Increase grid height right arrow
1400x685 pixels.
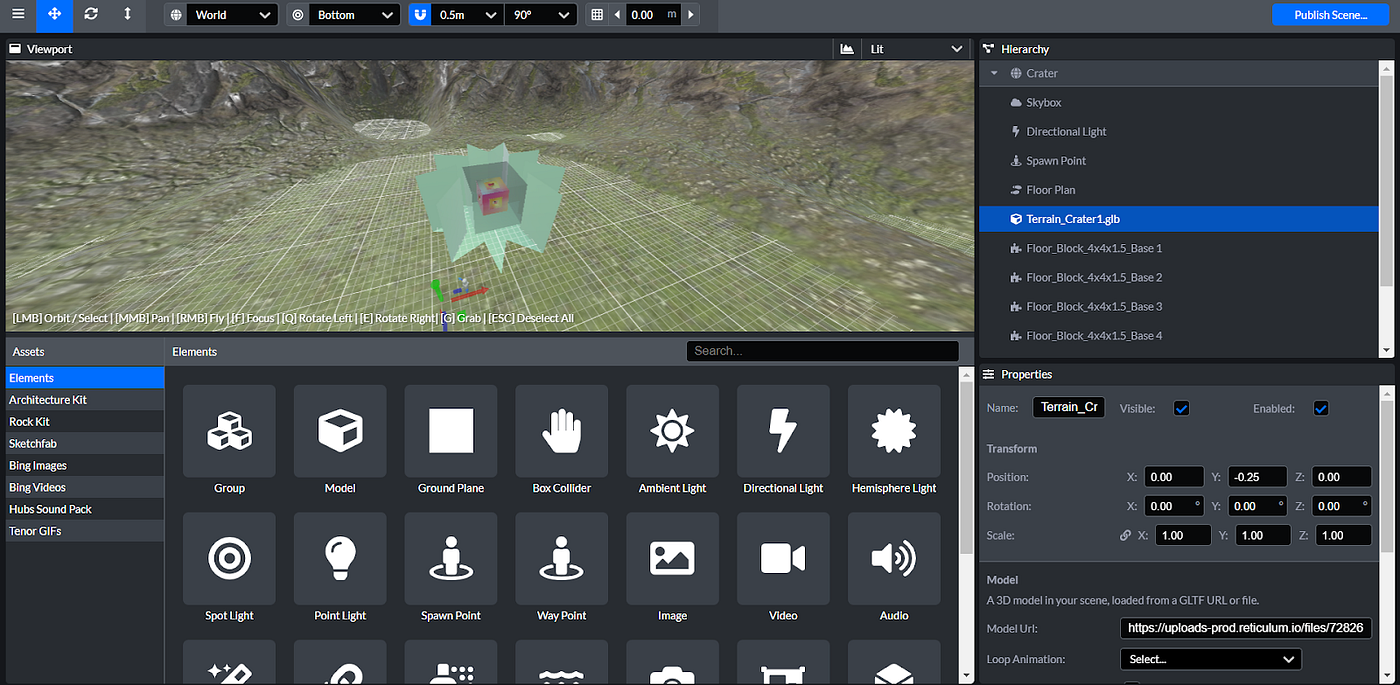coord(691,15)
